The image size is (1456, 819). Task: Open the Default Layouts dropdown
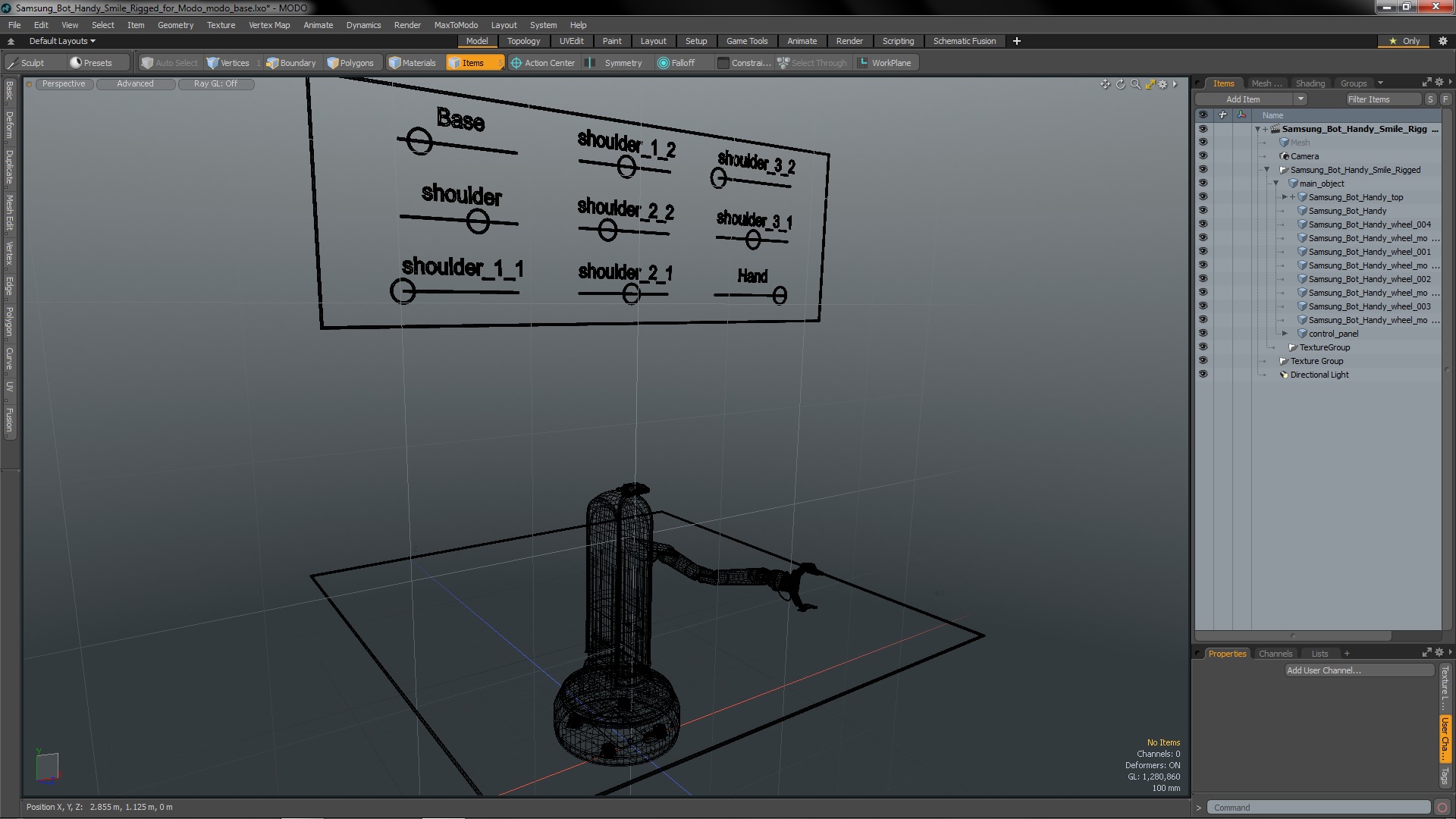coord(62,41)
